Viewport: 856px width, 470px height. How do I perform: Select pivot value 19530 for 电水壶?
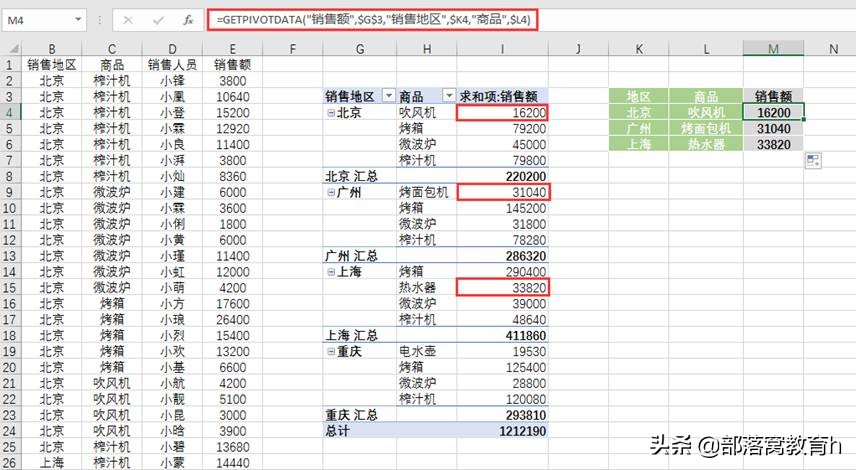click(x=502, y=351)
